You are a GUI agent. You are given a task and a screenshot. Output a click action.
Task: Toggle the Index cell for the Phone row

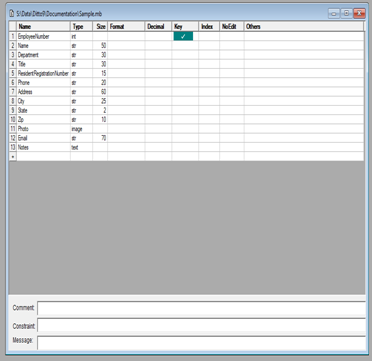209,83
